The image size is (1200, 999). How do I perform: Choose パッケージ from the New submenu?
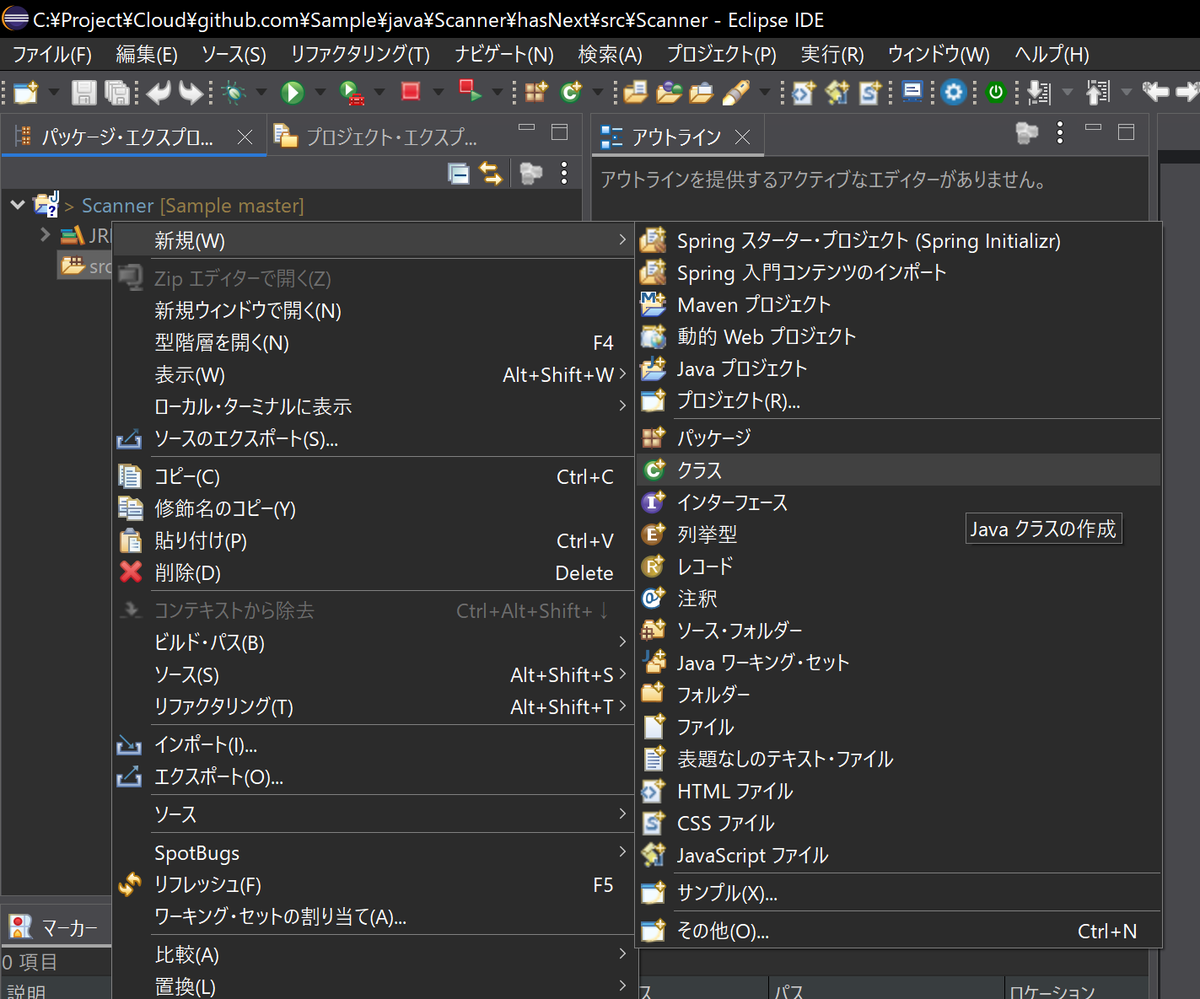click(898, 437)
